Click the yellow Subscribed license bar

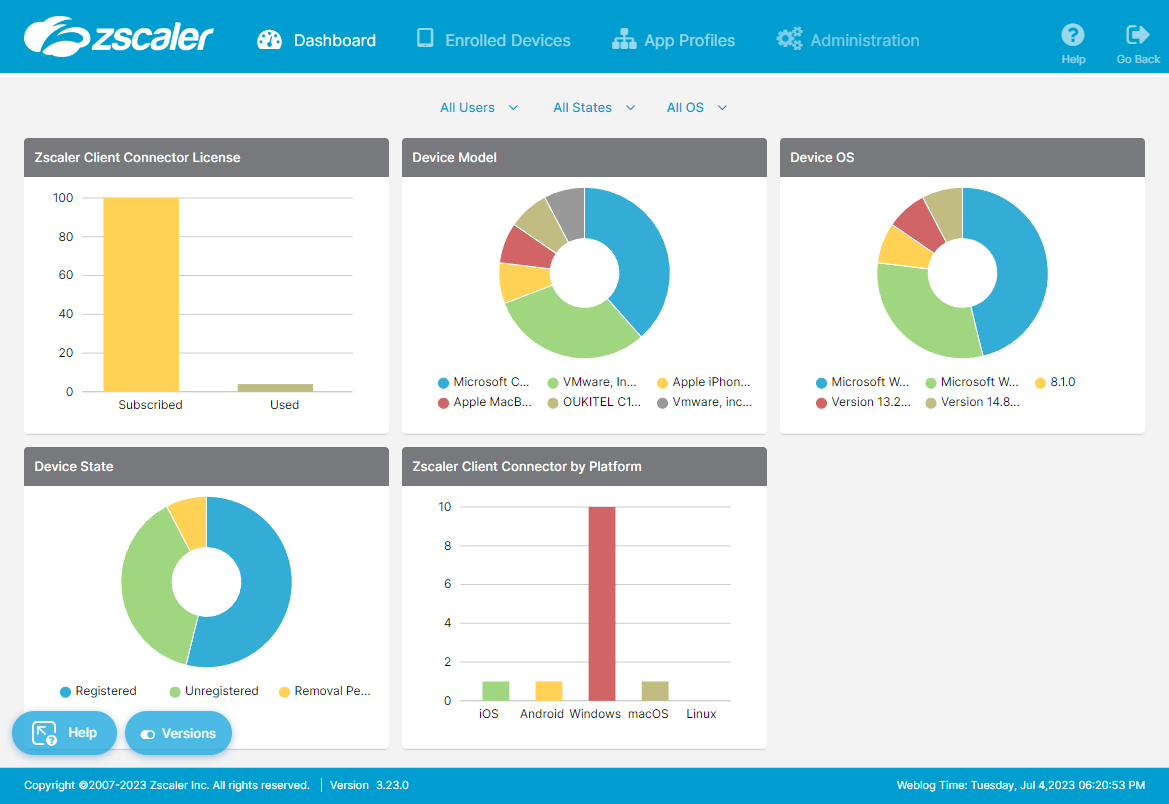click(x=141, y=294)
